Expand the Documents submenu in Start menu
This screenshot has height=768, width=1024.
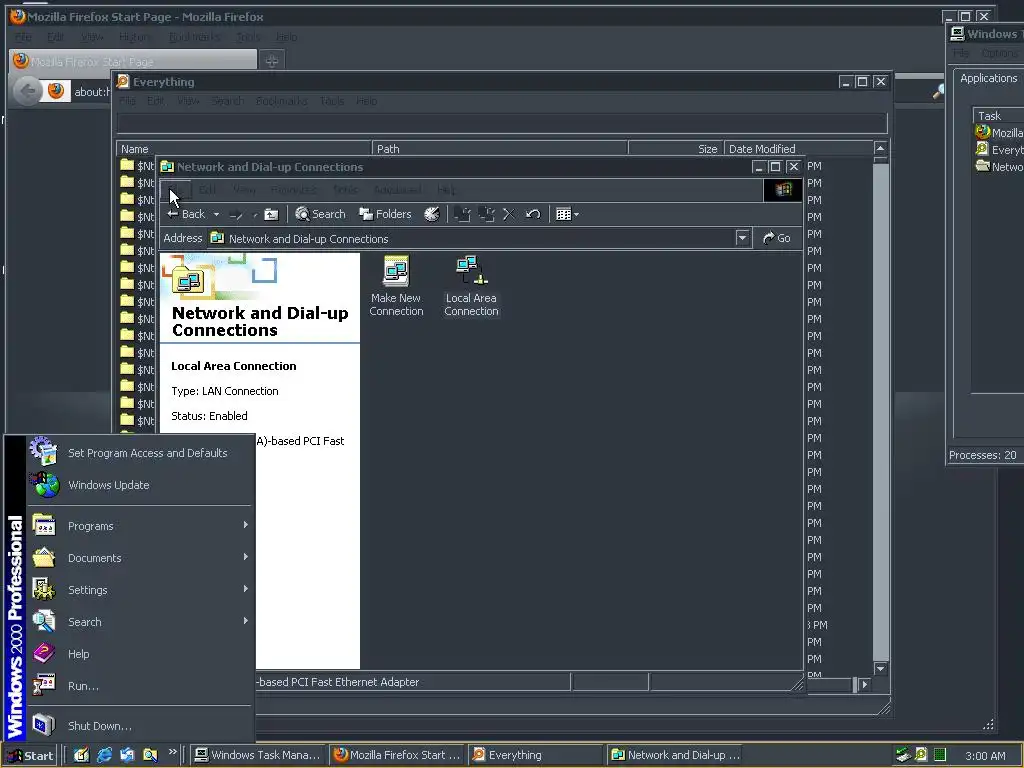point(139,558)
